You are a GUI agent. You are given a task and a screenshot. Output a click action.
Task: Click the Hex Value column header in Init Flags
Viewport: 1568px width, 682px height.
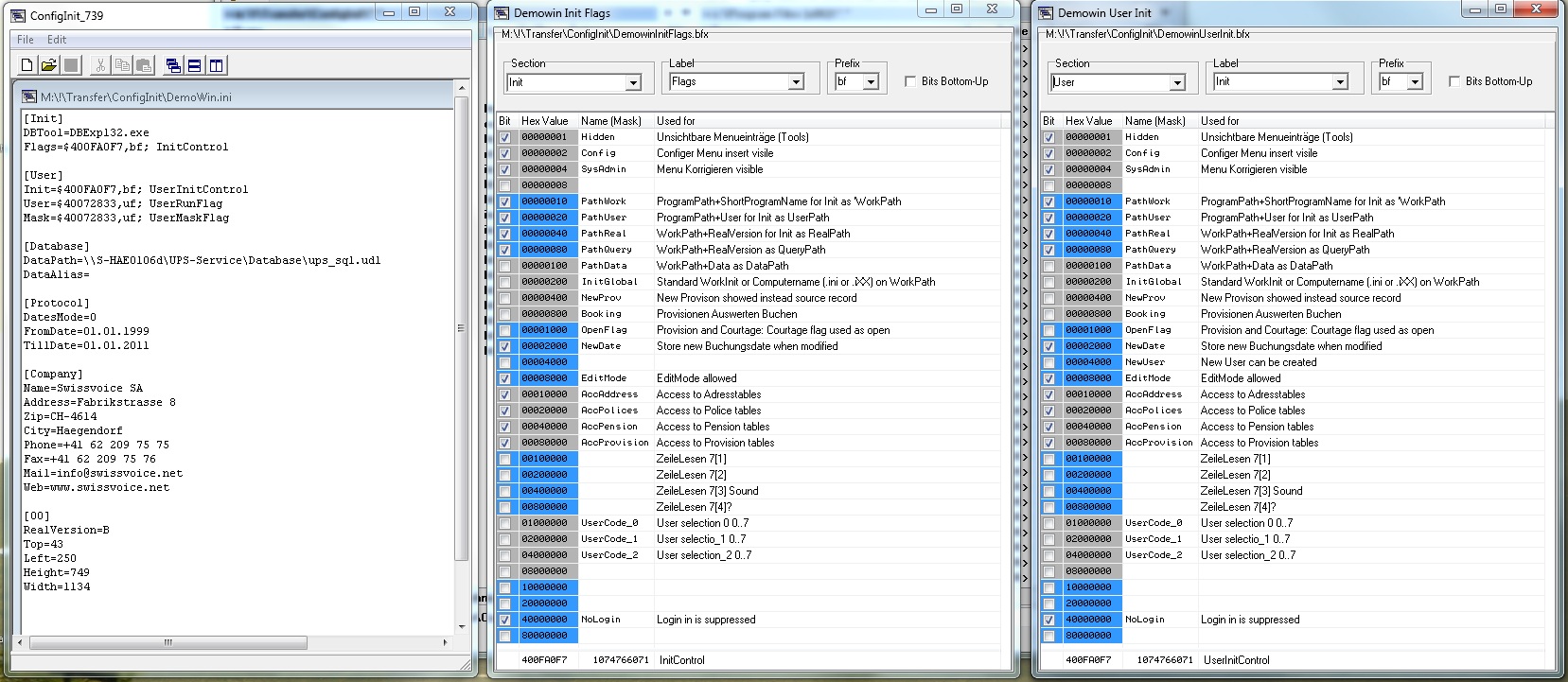coord(545,121)
